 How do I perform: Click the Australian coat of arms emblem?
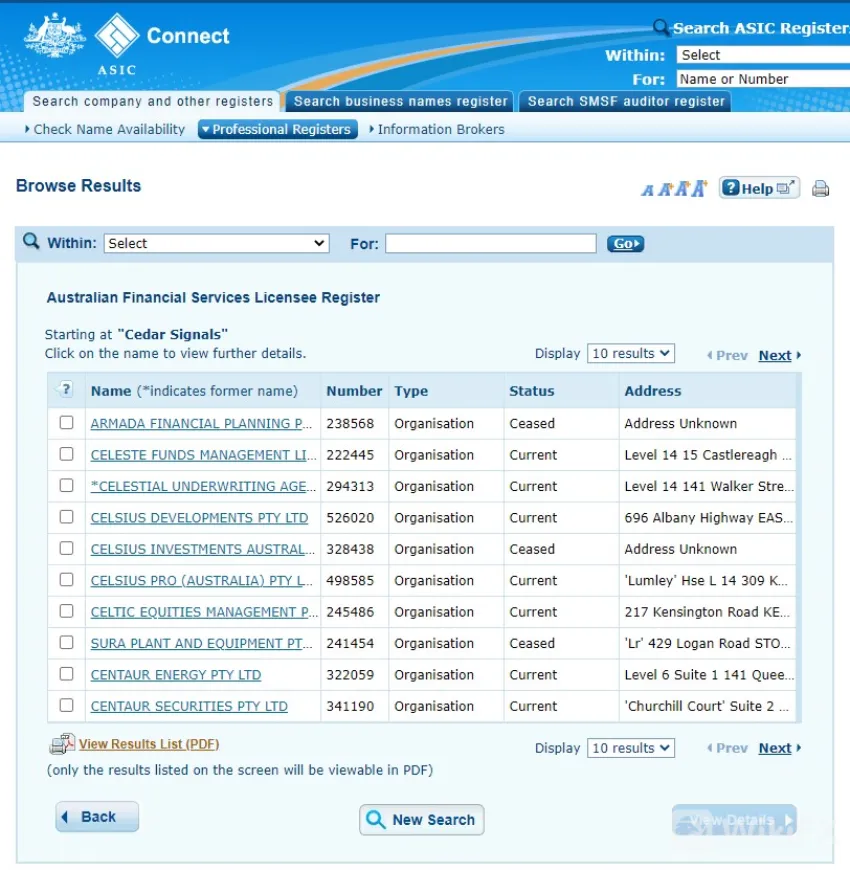point(54,35)
